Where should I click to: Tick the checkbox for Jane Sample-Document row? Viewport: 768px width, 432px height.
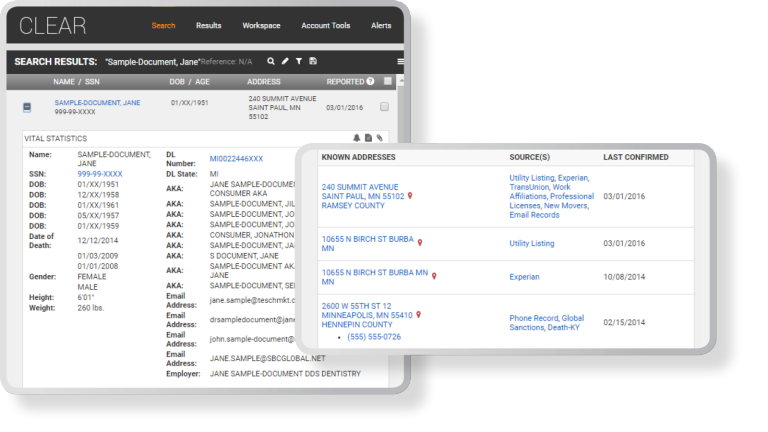pyautogui.click(x=384, y=107)
